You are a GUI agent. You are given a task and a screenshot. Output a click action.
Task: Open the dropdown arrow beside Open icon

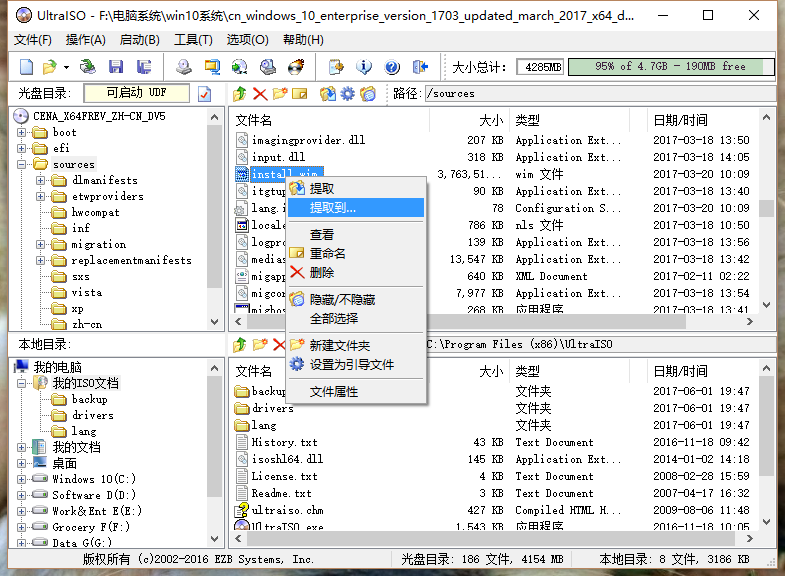tap(66, 67)
